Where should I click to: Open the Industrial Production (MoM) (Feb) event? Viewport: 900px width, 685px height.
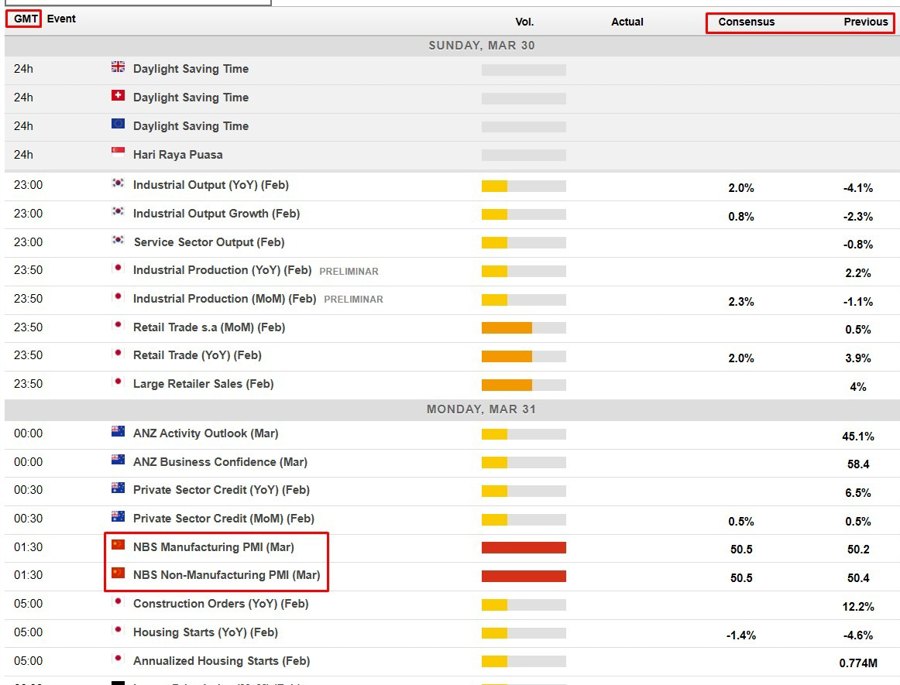point(224,299)
